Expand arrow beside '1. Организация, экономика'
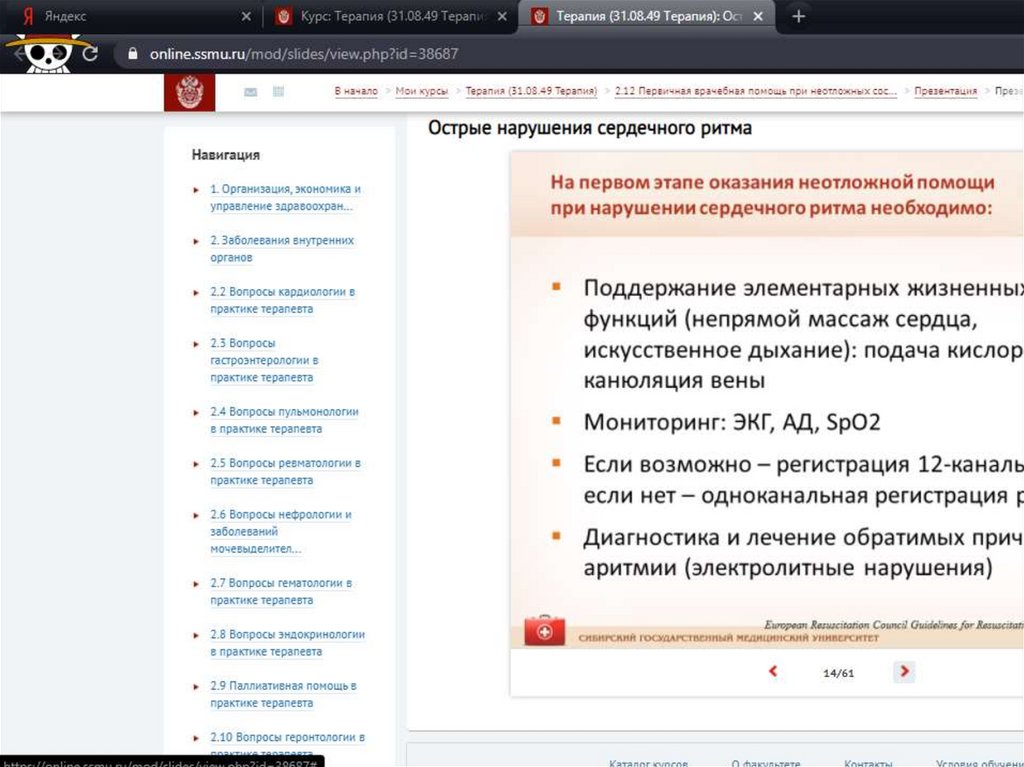Viewport: 1024px width, 767px height. tap(196, 190)
